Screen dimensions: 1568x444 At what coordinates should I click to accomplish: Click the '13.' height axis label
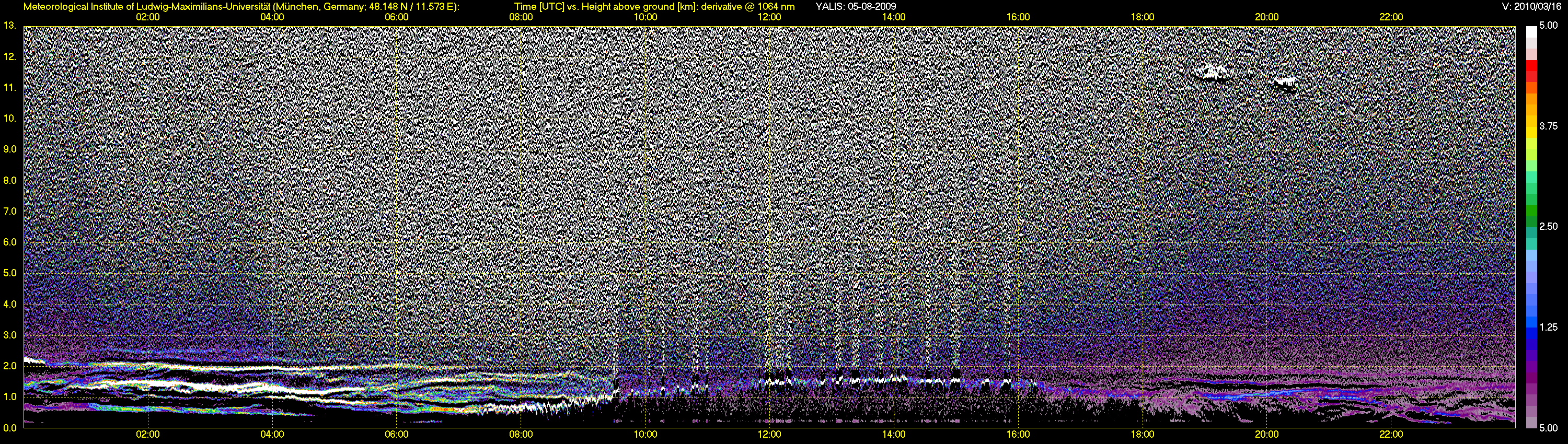[x=9, y=26]
